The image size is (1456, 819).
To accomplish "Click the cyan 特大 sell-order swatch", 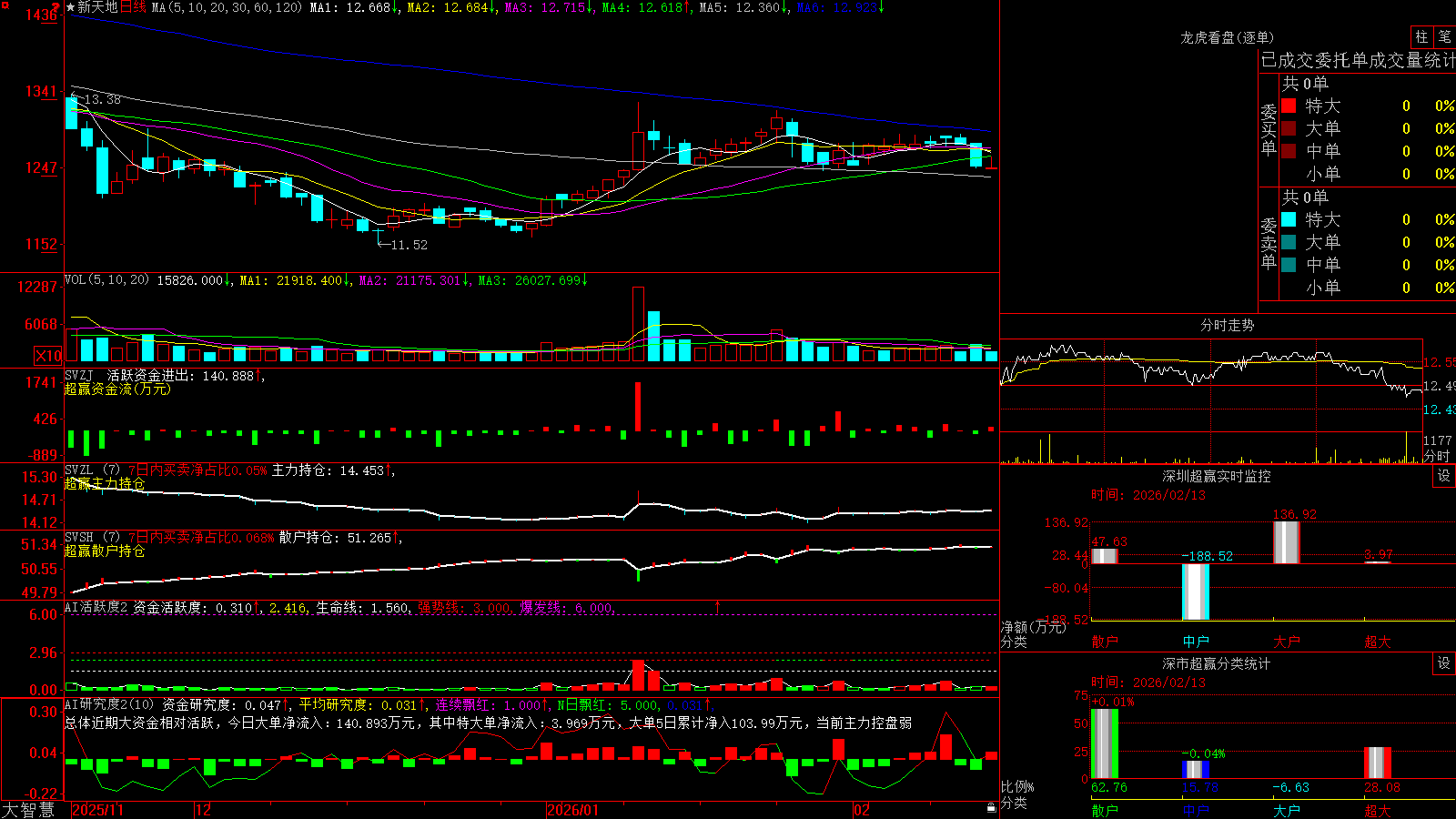I will tap(1289, 219).
